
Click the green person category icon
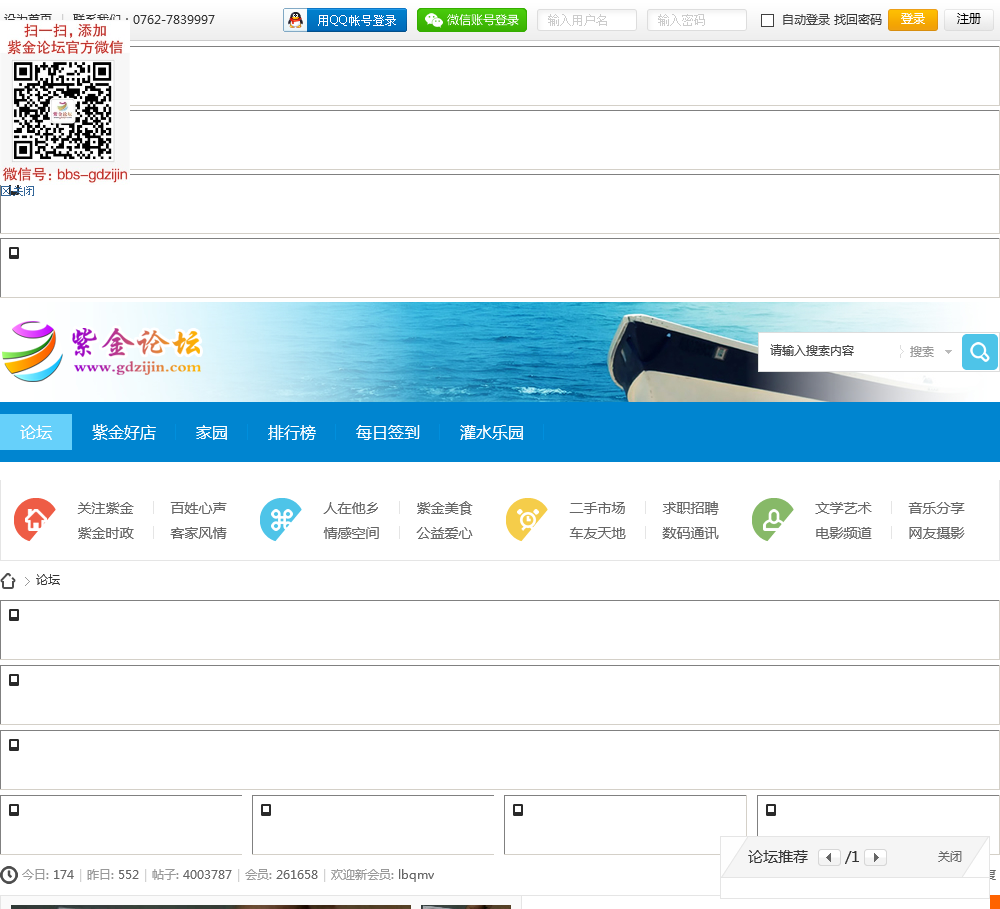tap(772, 520)
